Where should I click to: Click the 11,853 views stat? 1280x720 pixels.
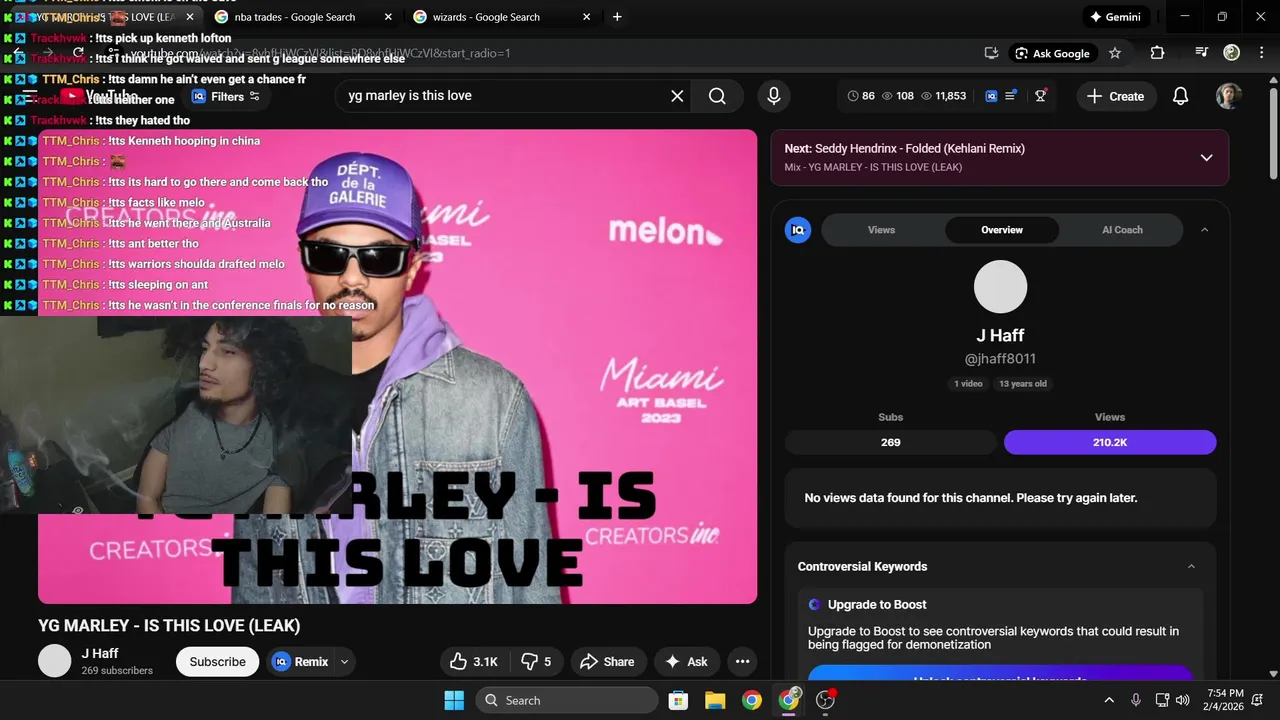click(943, 96)
